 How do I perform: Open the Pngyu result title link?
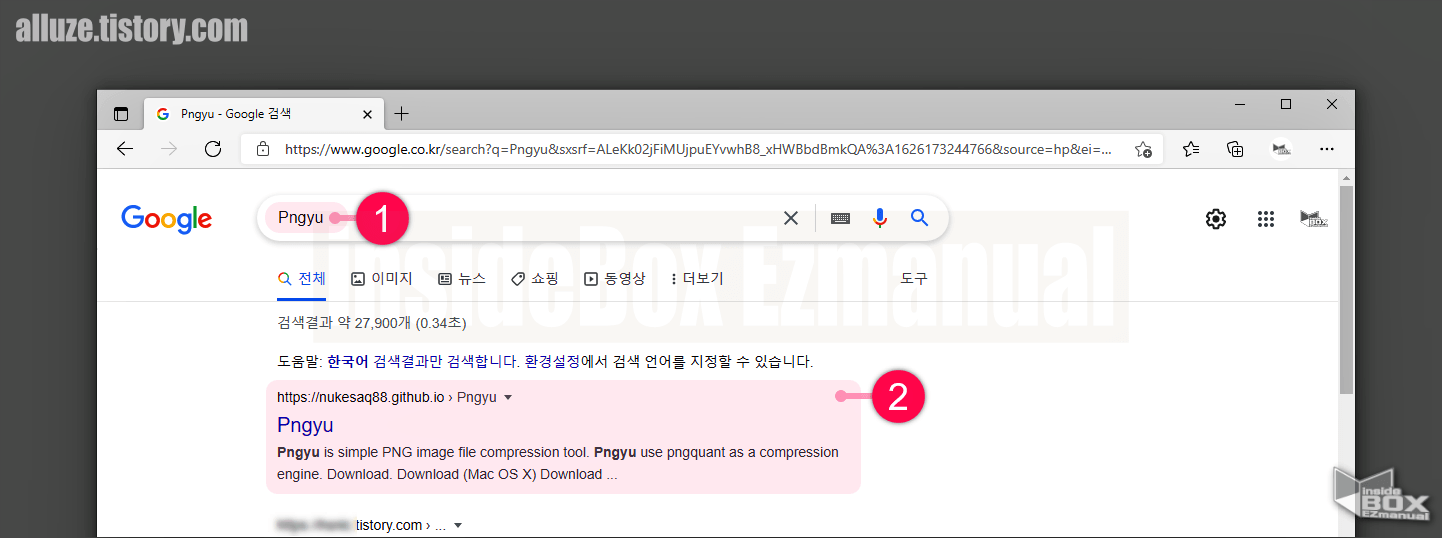[305, 425]
